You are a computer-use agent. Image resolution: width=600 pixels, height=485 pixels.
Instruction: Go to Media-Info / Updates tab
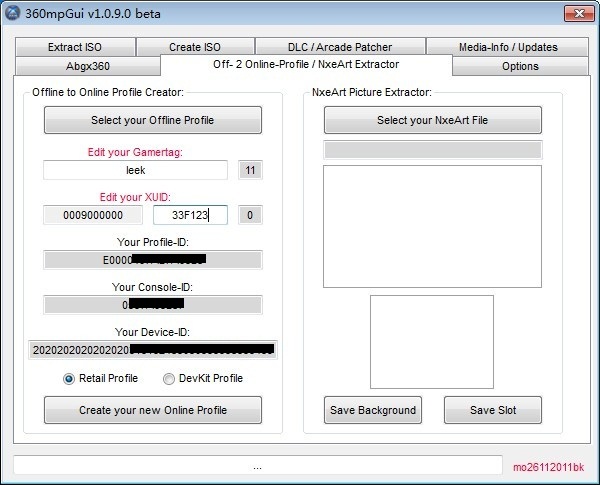(508, 47)
